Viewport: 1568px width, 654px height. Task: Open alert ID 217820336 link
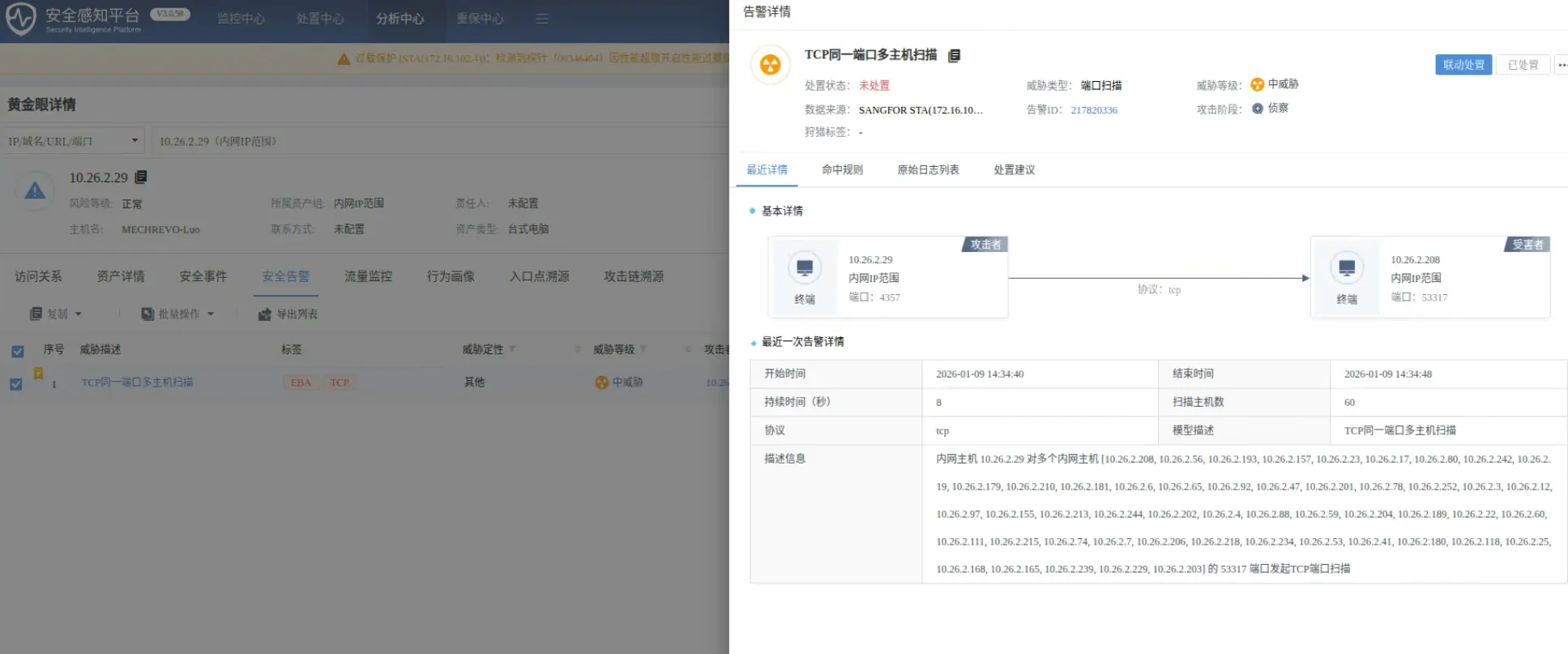[1093, 110]
